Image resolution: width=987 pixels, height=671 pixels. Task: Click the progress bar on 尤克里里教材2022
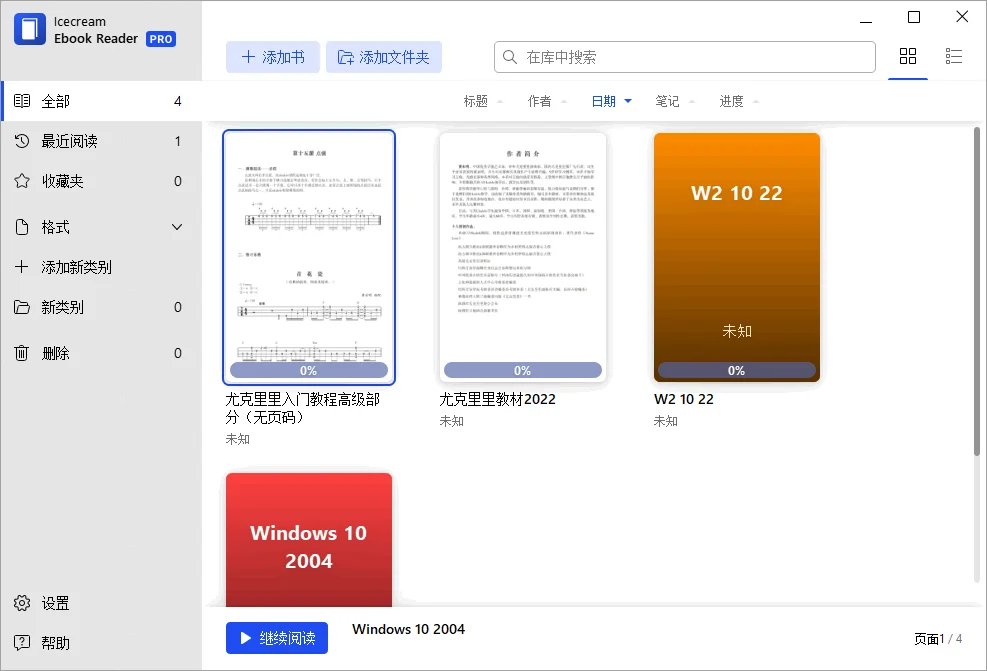point(522,369)
